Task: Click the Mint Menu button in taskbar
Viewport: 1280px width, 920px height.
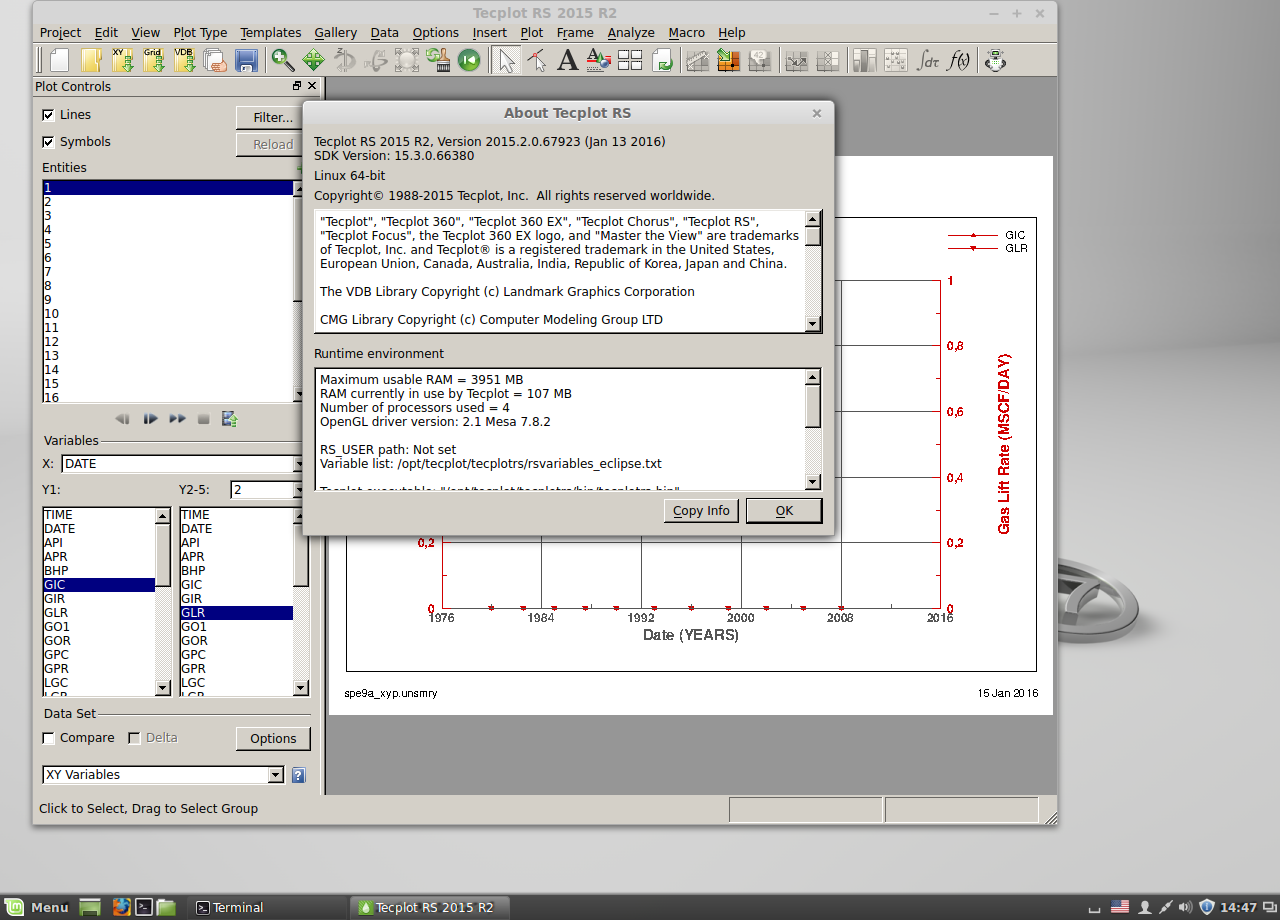Action: [x=38, y=907]
